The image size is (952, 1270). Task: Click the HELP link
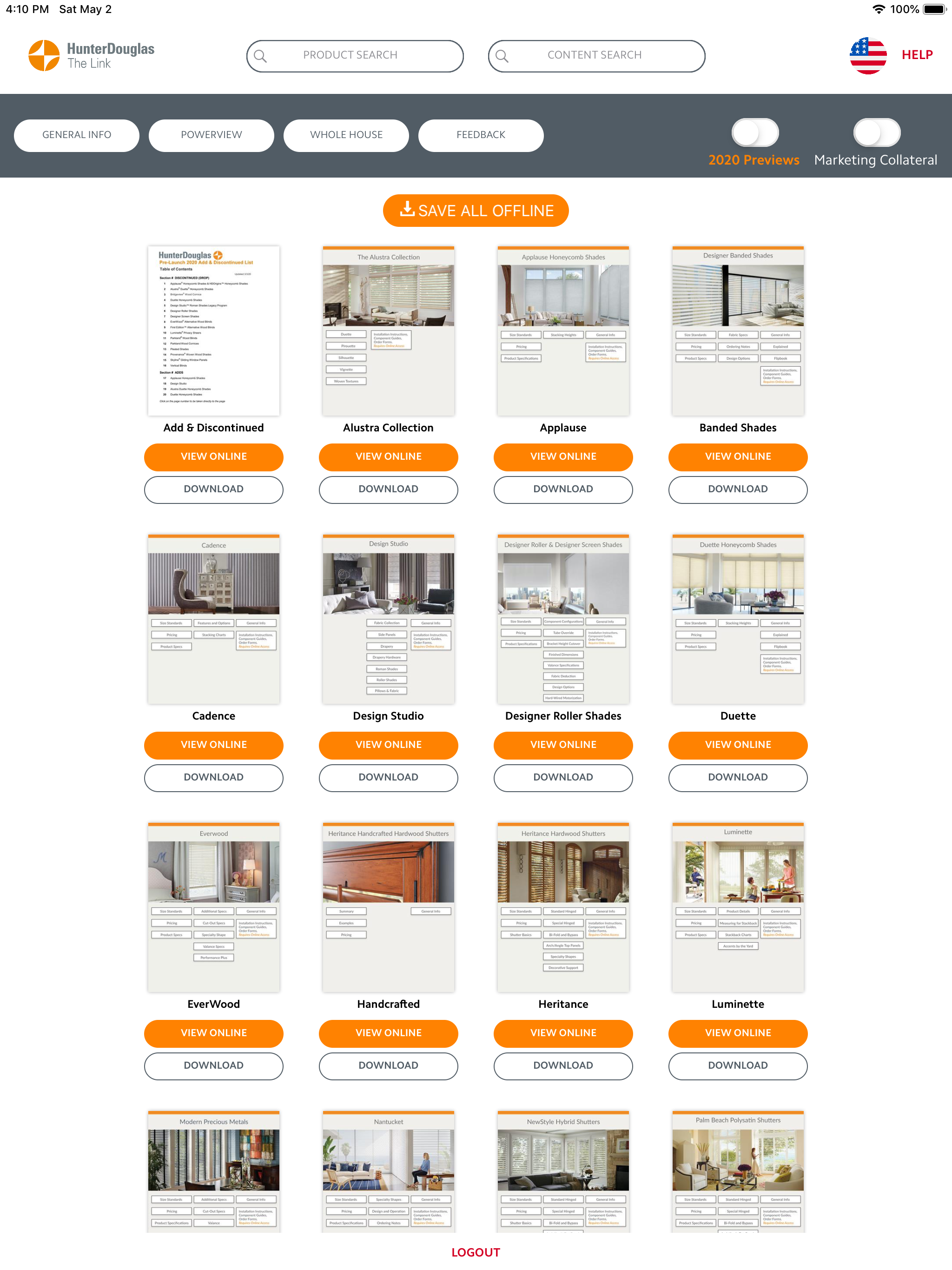pos(917,55)
